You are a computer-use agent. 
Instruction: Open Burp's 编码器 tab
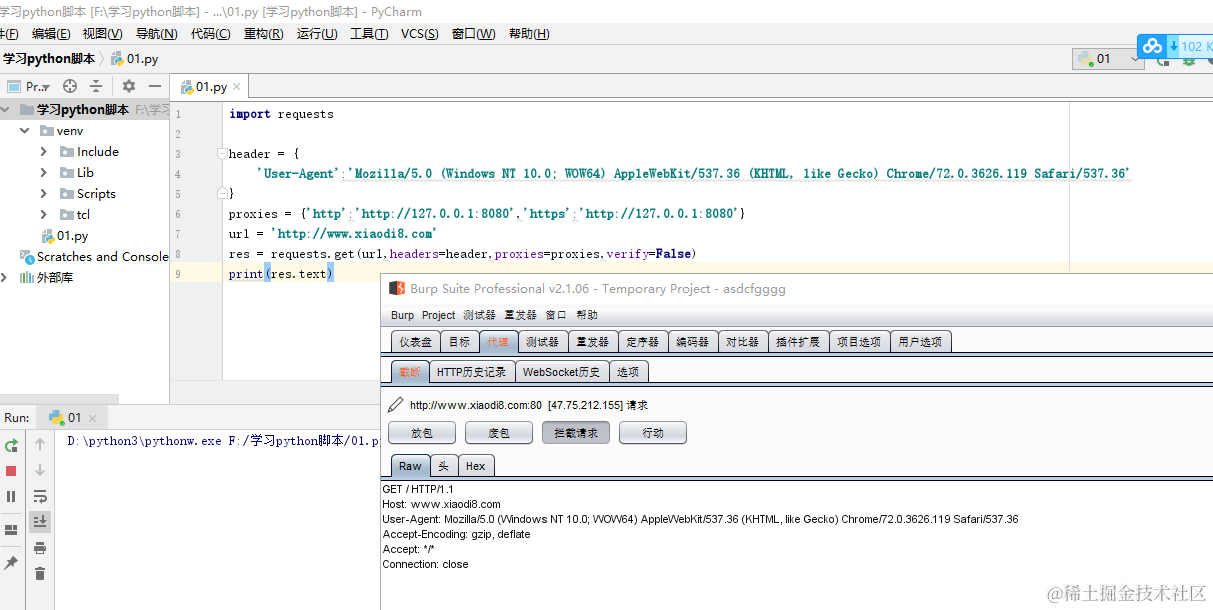[x=692, y=342]
